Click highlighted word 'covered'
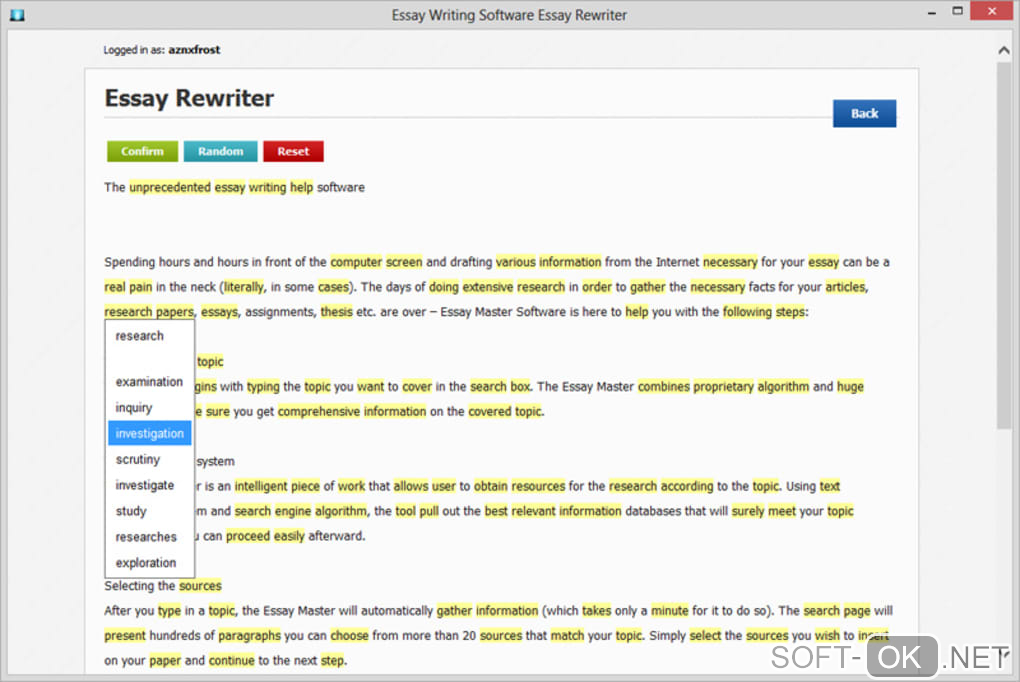This screenshot has width=1020, height=682. (x=490, y=411)
